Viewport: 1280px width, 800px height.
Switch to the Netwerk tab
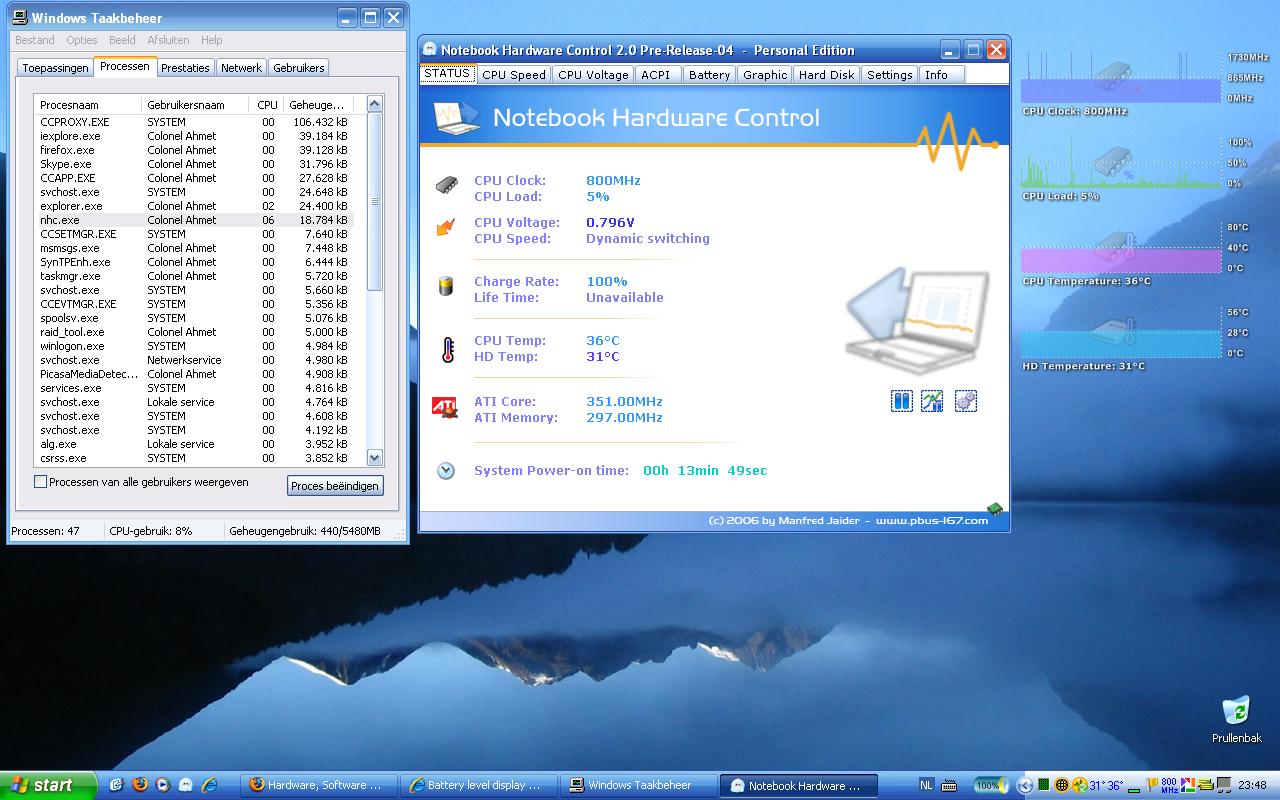click(x=241, y=68)
